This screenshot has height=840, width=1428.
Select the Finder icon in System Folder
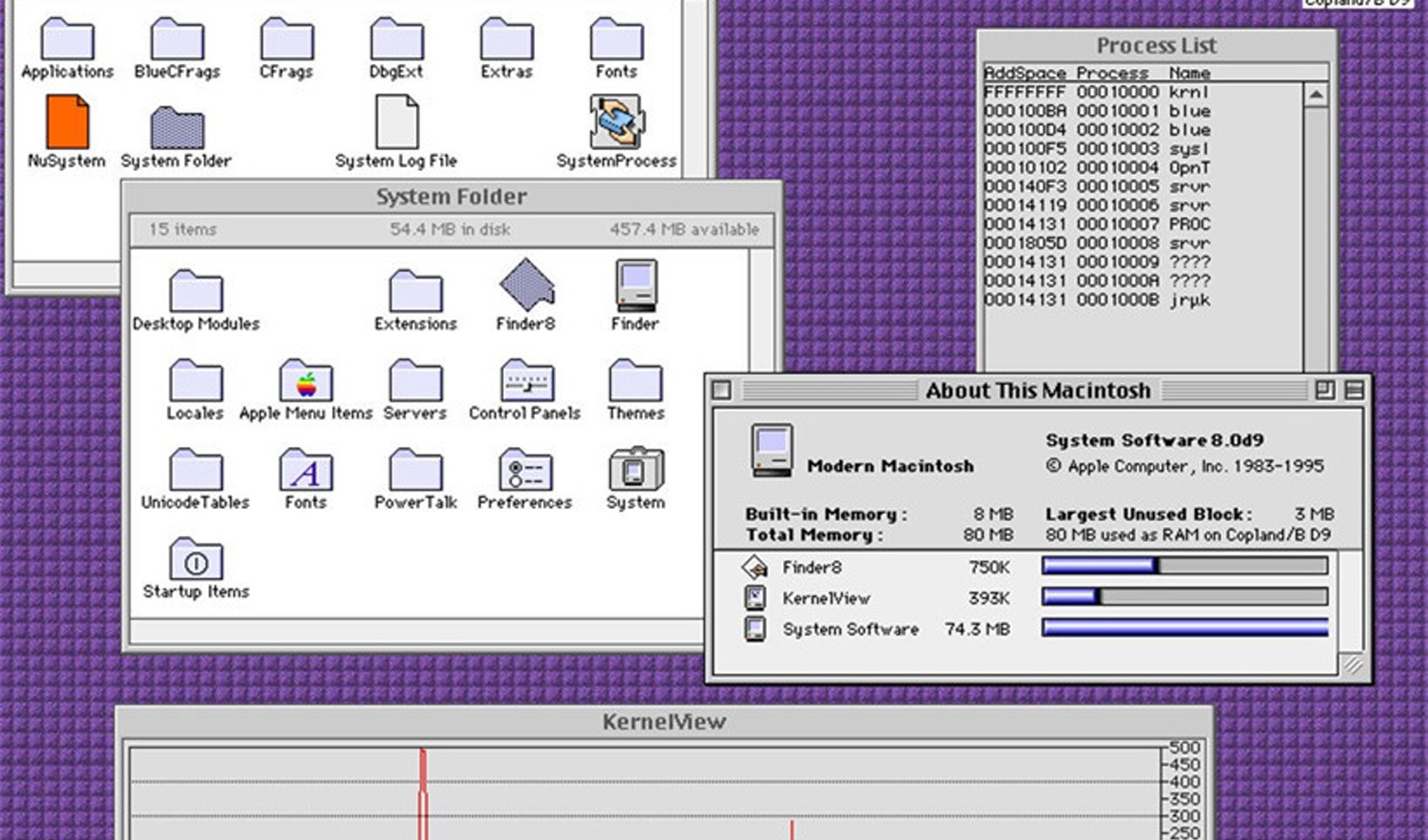636,286
